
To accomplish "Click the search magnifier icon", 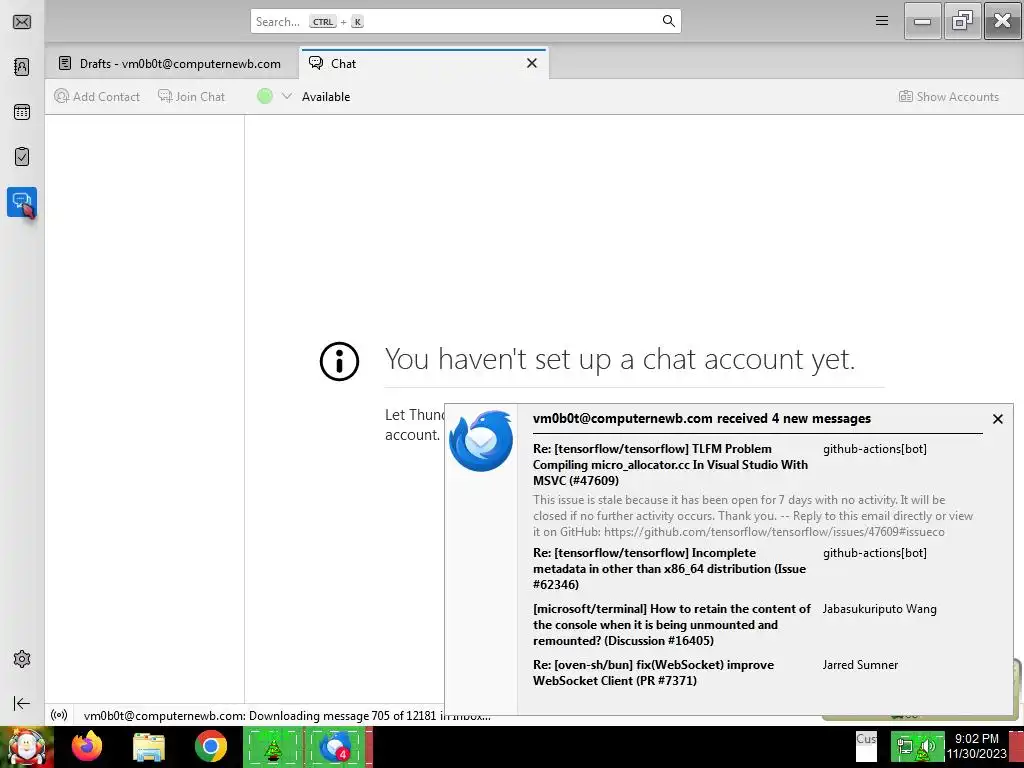I will tap(668, 21).
